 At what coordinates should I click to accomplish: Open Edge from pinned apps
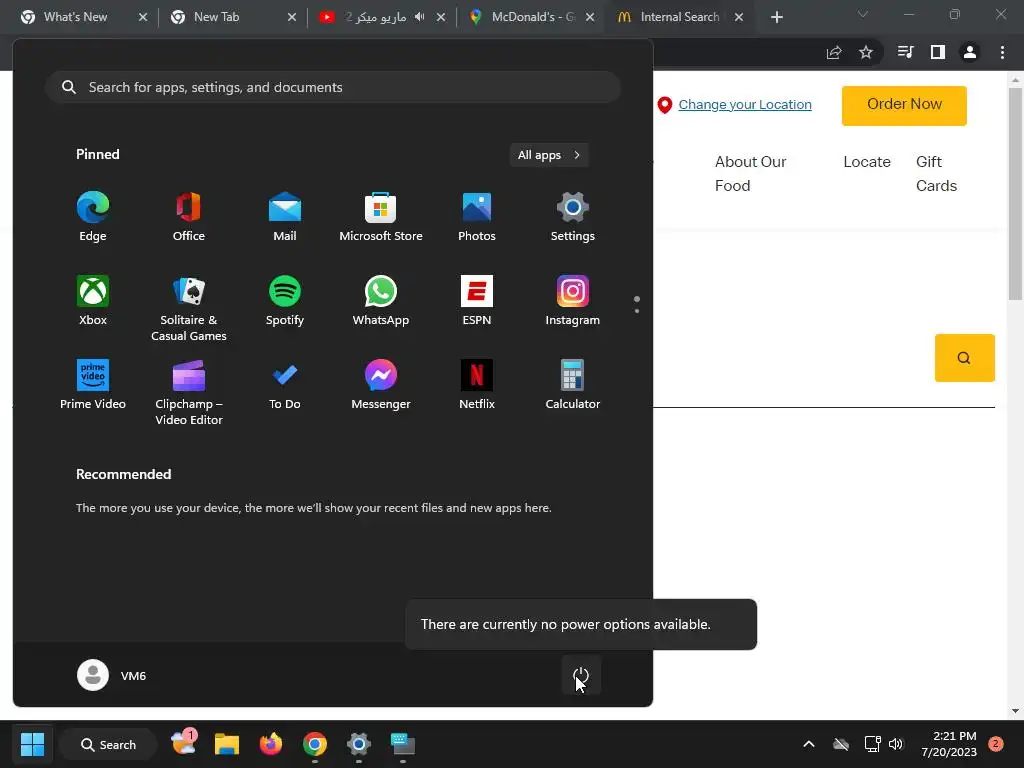(x=93, y=217)
